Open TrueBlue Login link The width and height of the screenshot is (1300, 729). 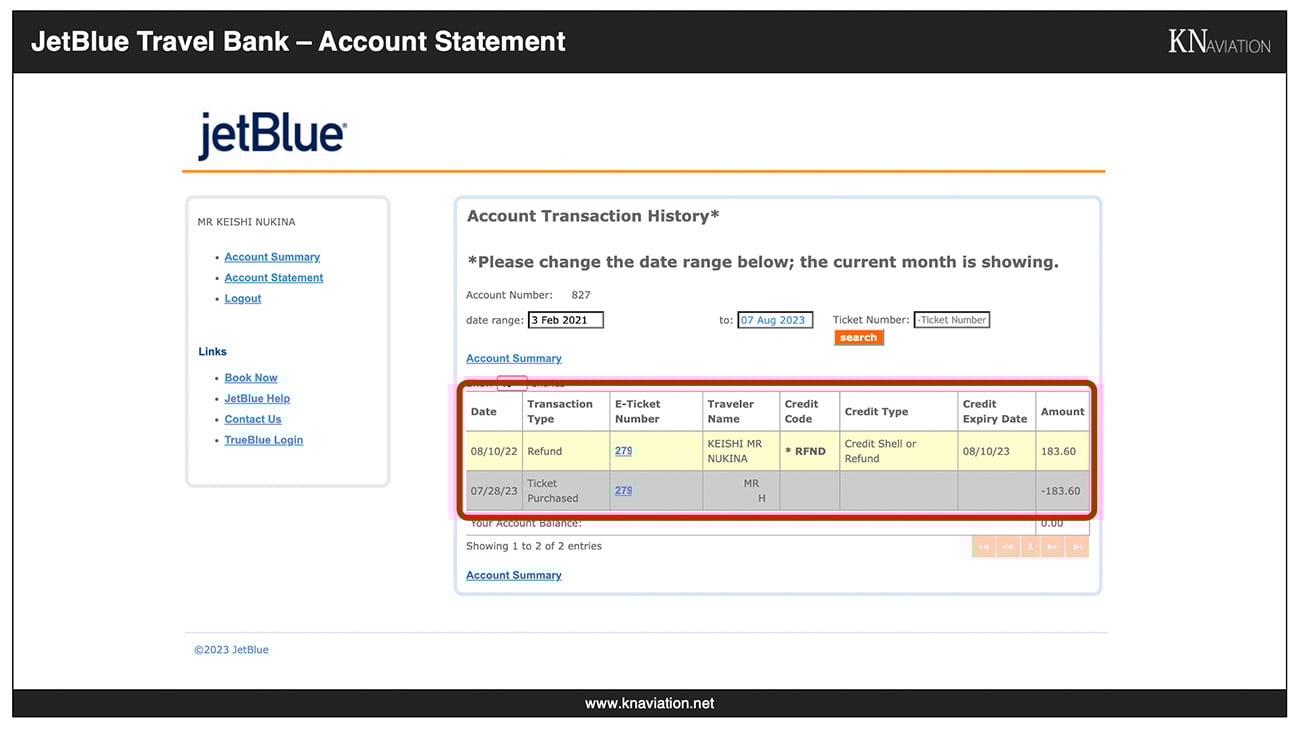coord(264,440)
